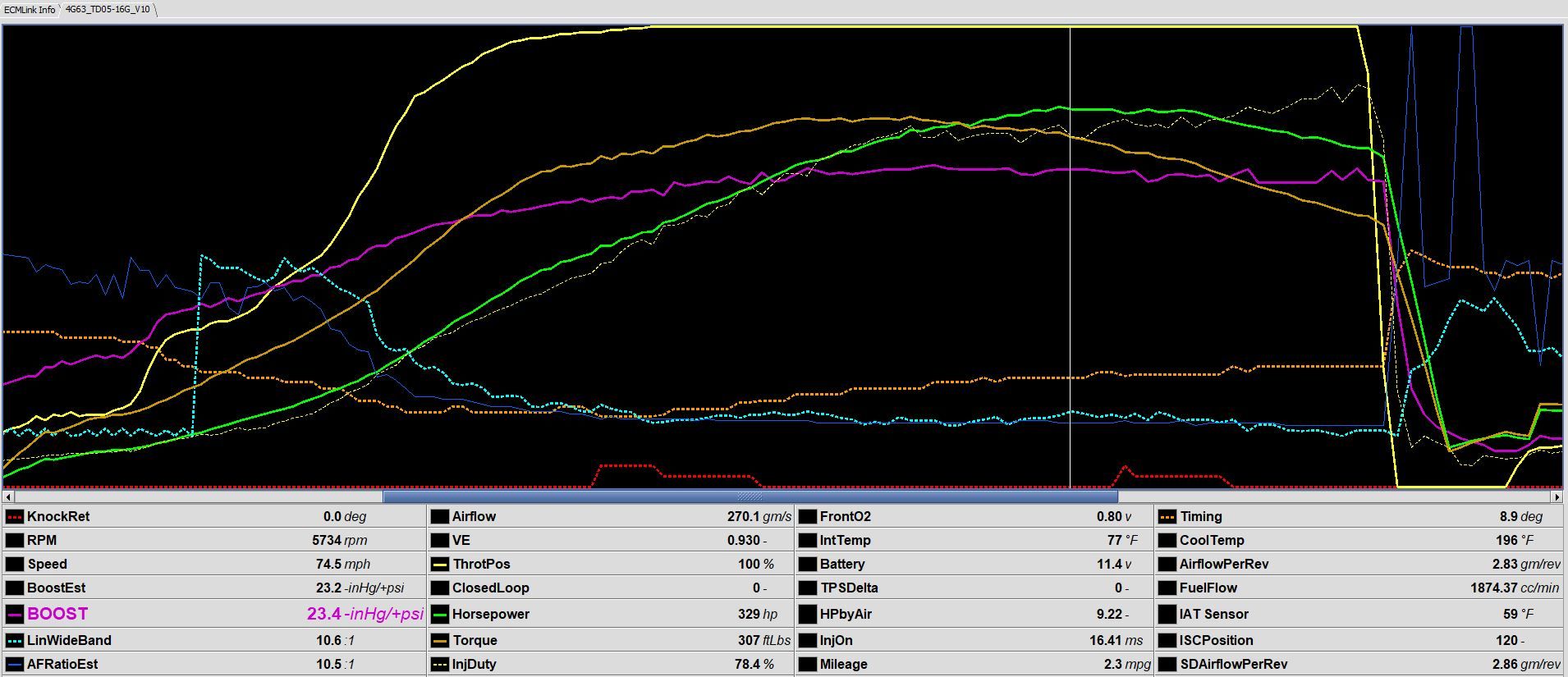Toggle the KnockRet red dotted legend swatch
The width and height of the screenshot is (1568, 677).
(x=14, y=517)
